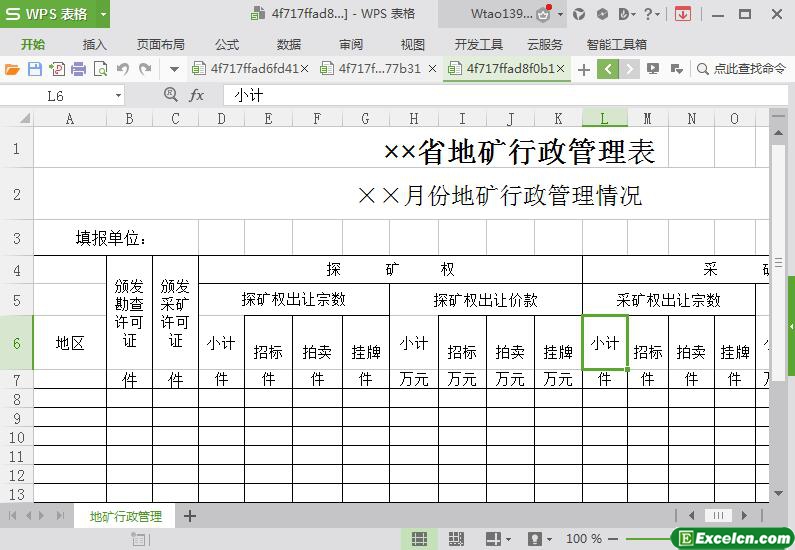Jump to the last sheet navigation arrow
795x550 pixels.
[x=60, y=516]
